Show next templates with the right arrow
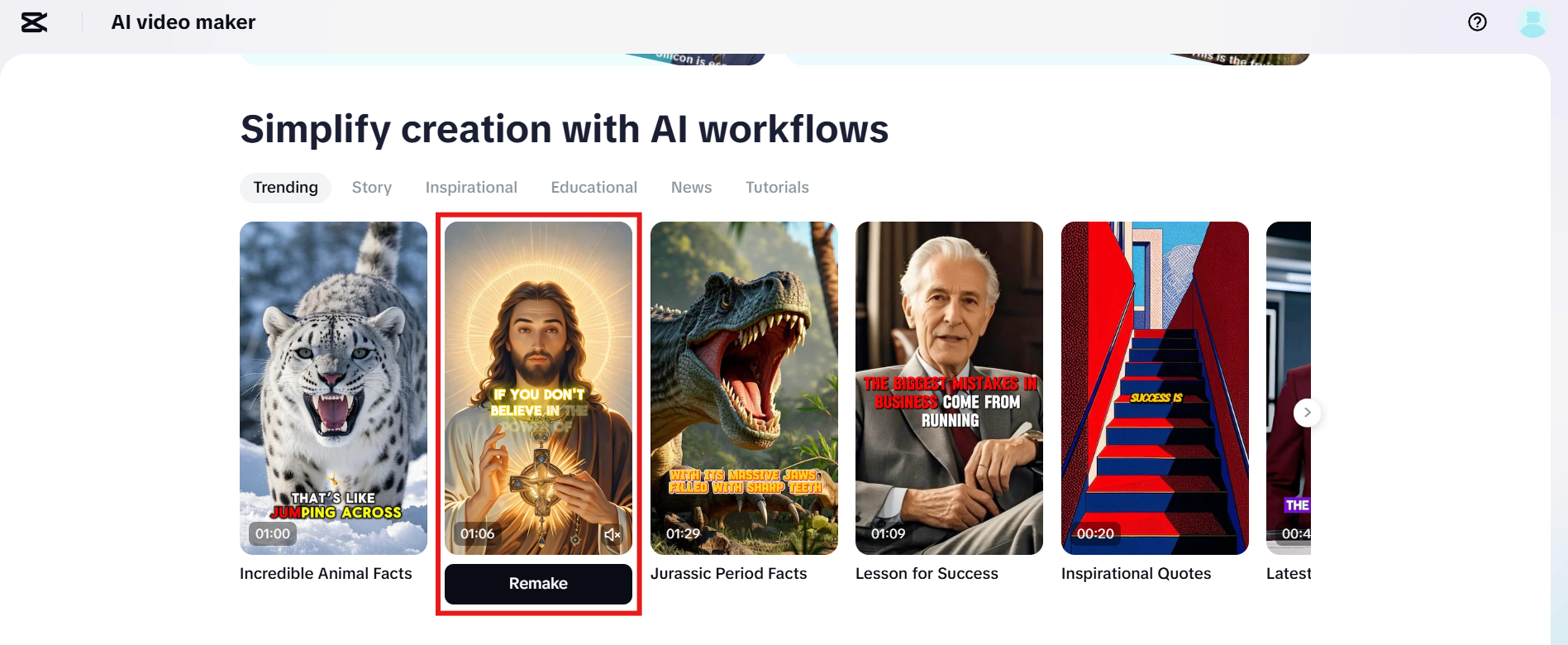Screen dimensions: 1568x645 pyautogui.click(x=1307, y=412)
